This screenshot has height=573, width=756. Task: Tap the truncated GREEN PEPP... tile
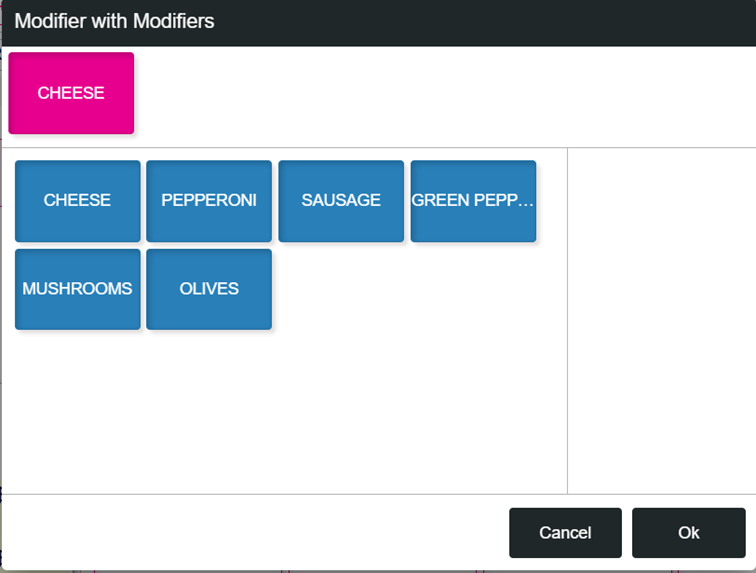[473, 201]
